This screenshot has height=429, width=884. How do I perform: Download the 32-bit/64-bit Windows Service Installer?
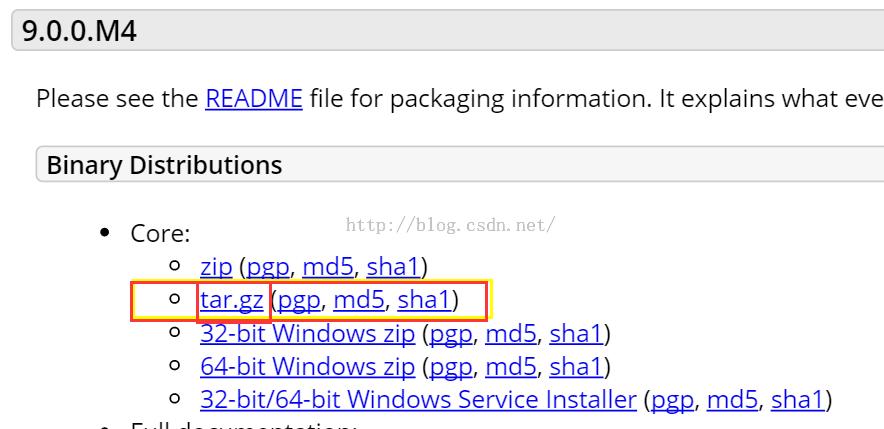pyautogui.click(x=418, y=400)
